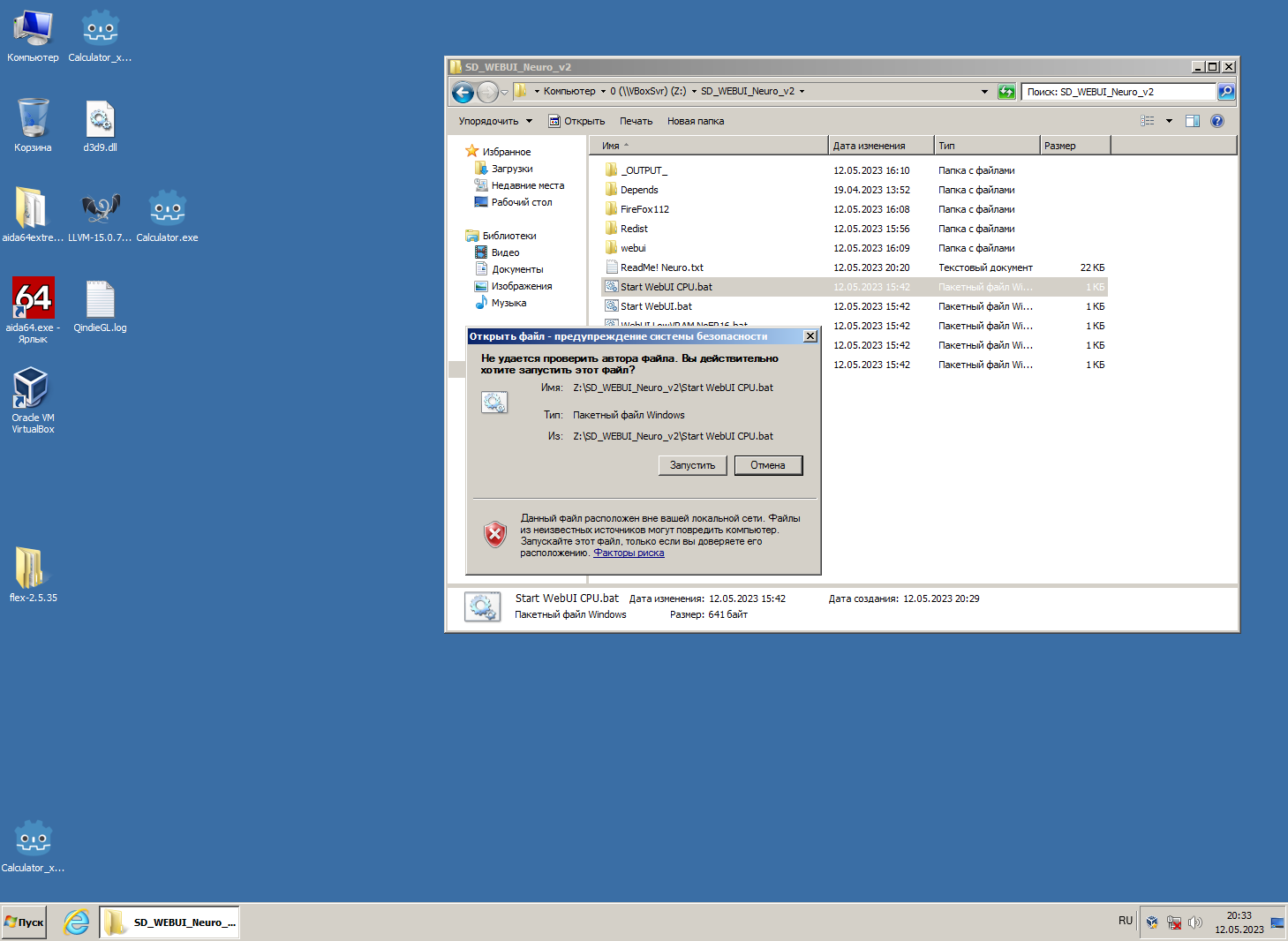
Task: Open Загрузки in the navigation pane
Action: pos(503,169)
